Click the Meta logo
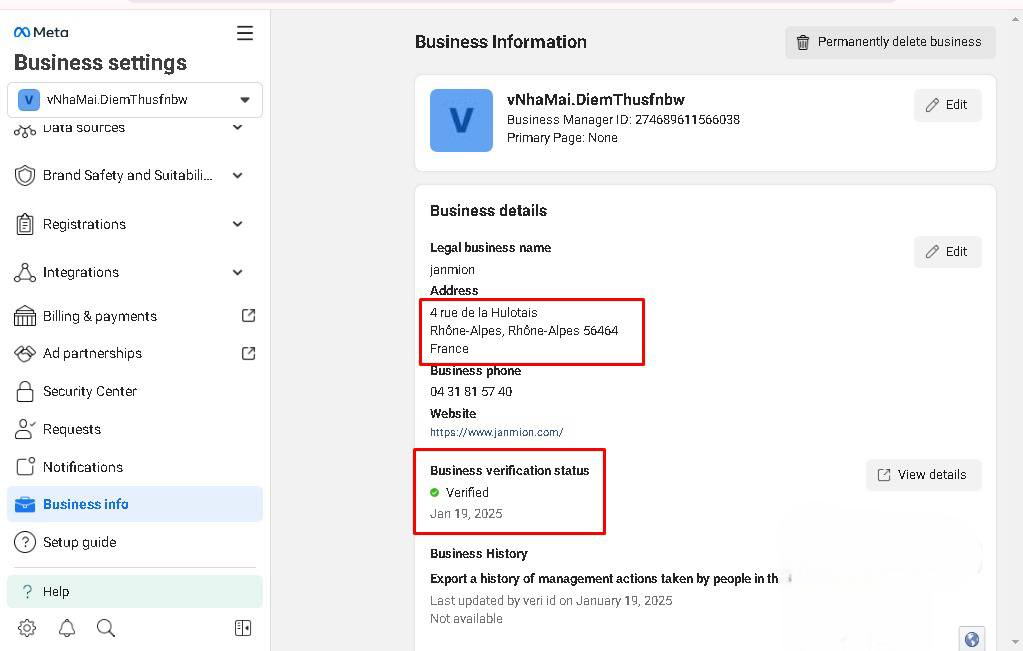The width and height of the screenshot is (1023, 651). point(41,32)
